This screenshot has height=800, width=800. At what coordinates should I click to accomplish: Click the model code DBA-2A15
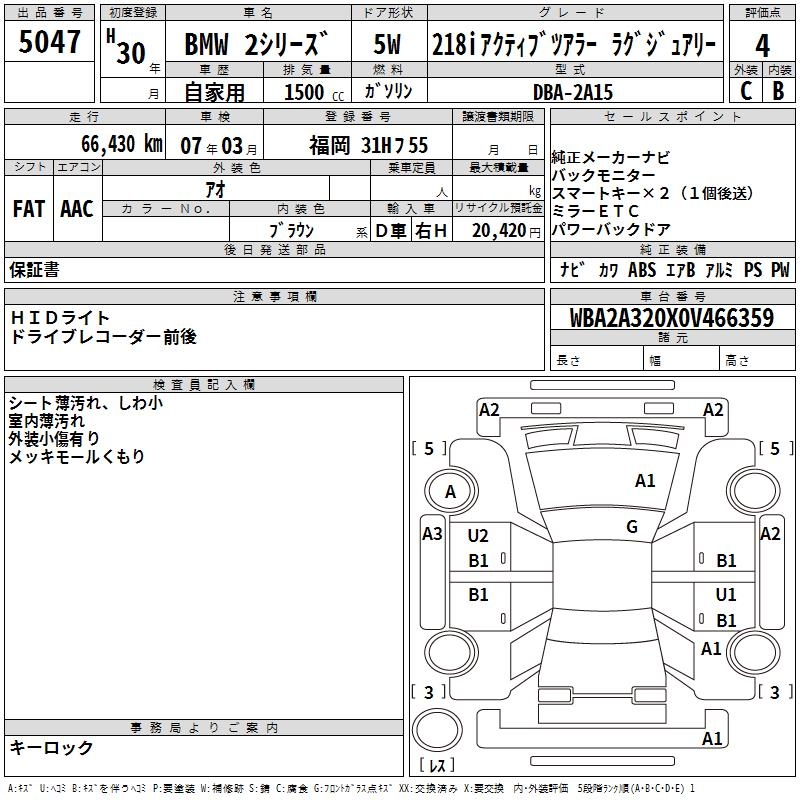[573, 92]
